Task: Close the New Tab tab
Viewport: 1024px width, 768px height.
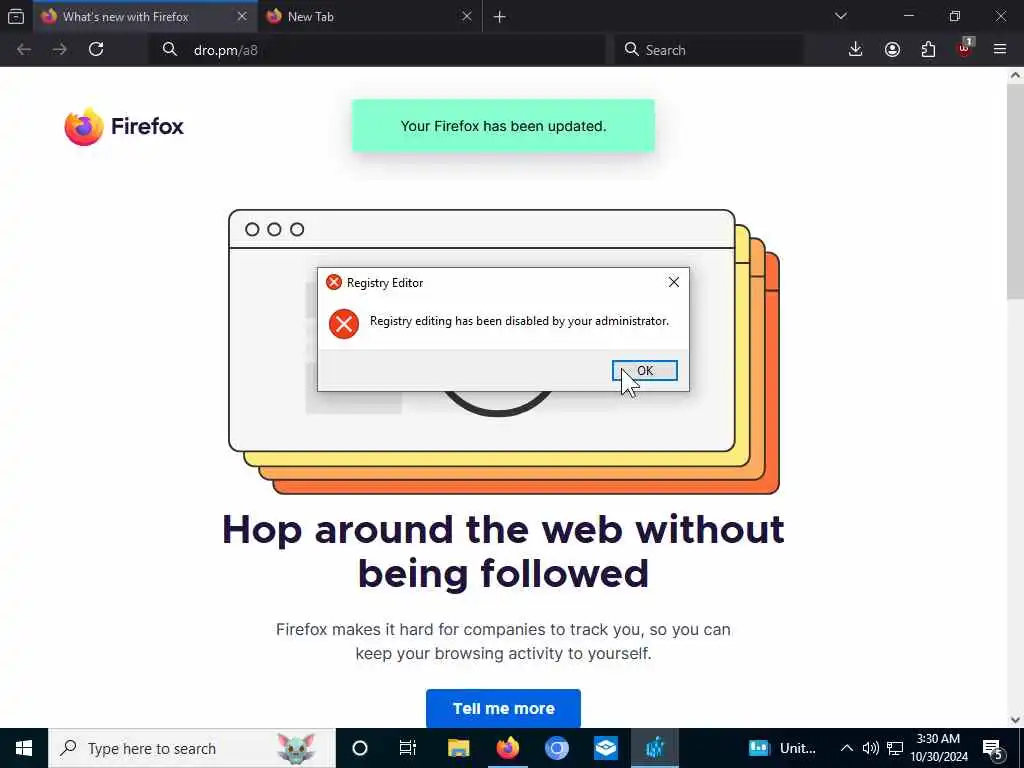Action: [x=466, y=16]
